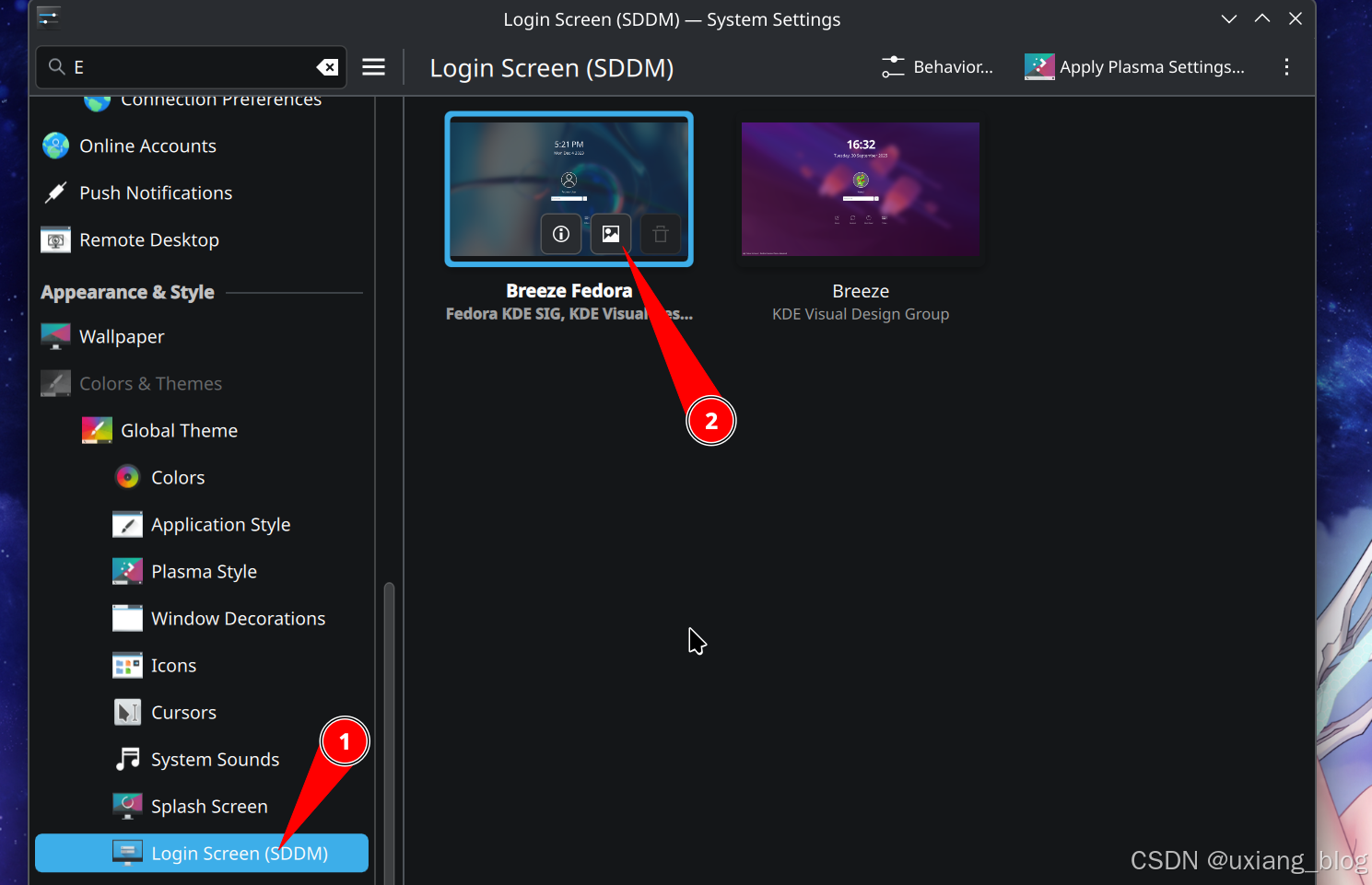Minimize the System Settings window
The image size is (1372, 885).
1229,18
